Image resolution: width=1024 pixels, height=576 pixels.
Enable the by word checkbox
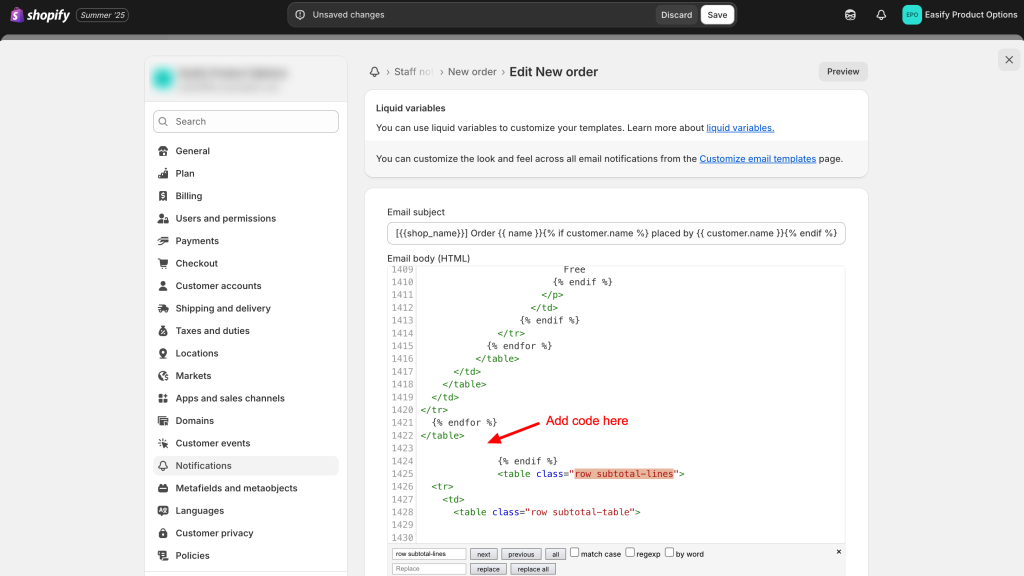tap(669, 552)
